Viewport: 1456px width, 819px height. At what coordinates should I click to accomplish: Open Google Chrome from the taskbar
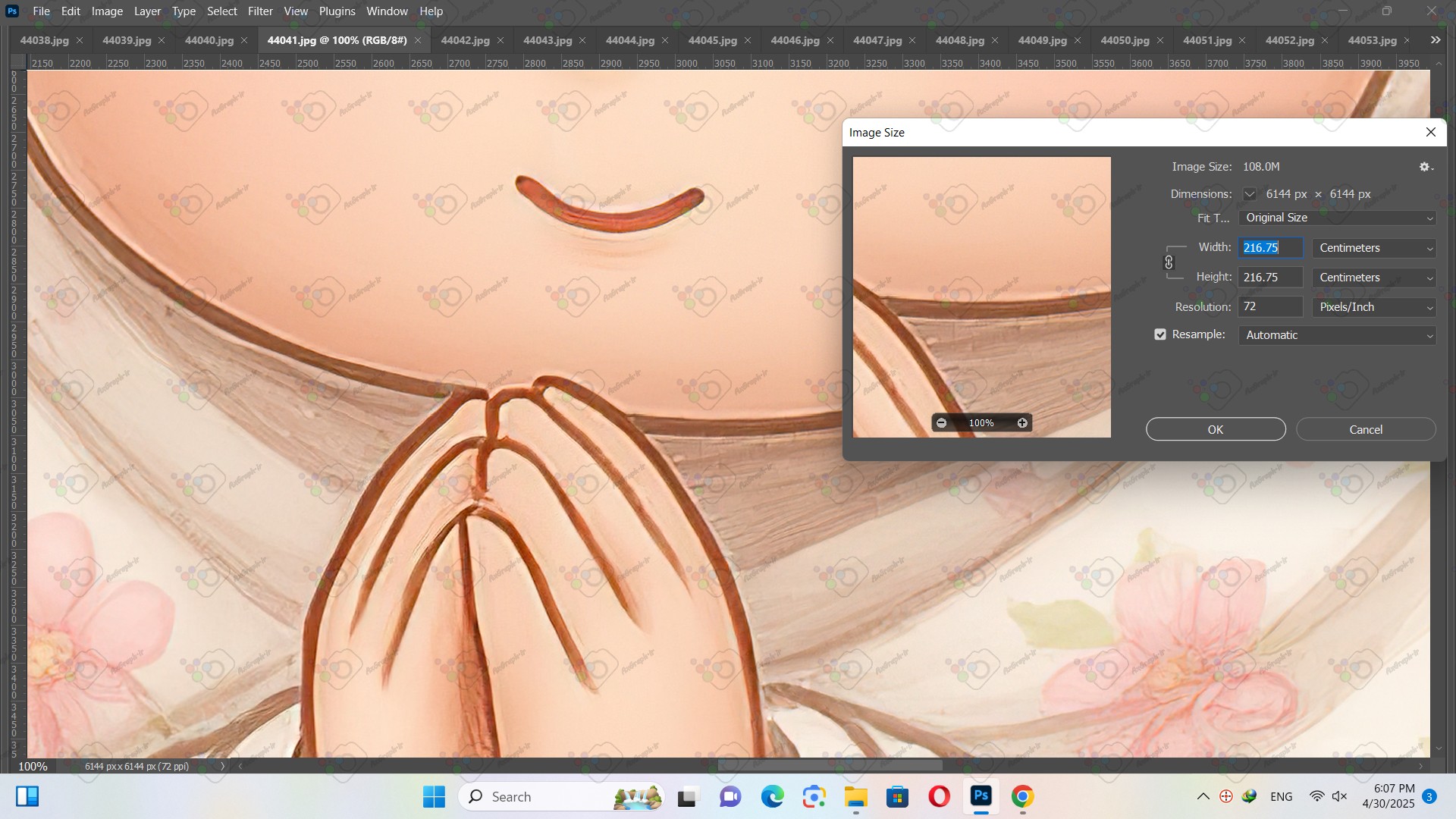[1023, 796]
